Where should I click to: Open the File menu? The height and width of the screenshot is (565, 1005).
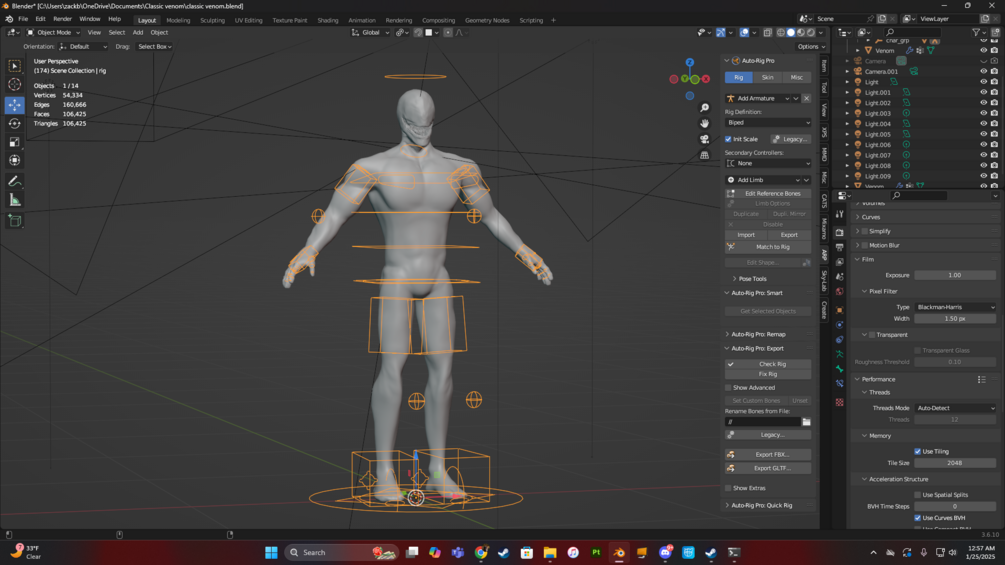[x=23, y=19]
